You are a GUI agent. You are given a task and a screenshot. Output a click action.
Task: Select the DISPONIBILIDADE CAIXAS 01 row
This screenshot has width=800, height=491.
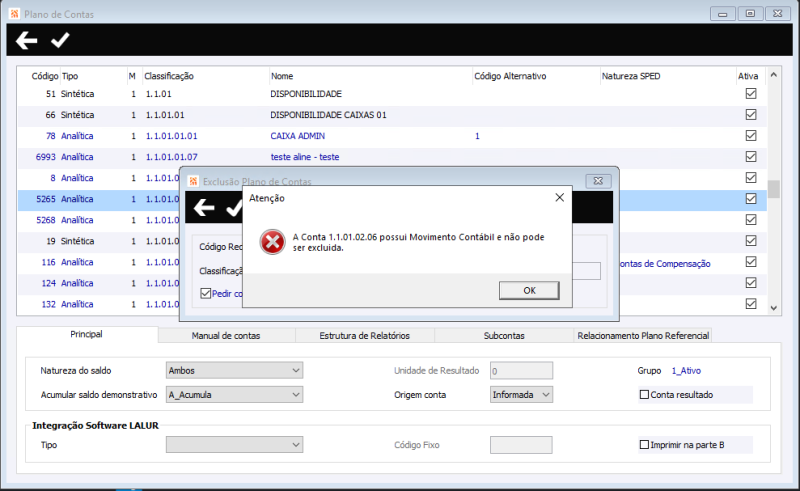(x=392, y=115)
